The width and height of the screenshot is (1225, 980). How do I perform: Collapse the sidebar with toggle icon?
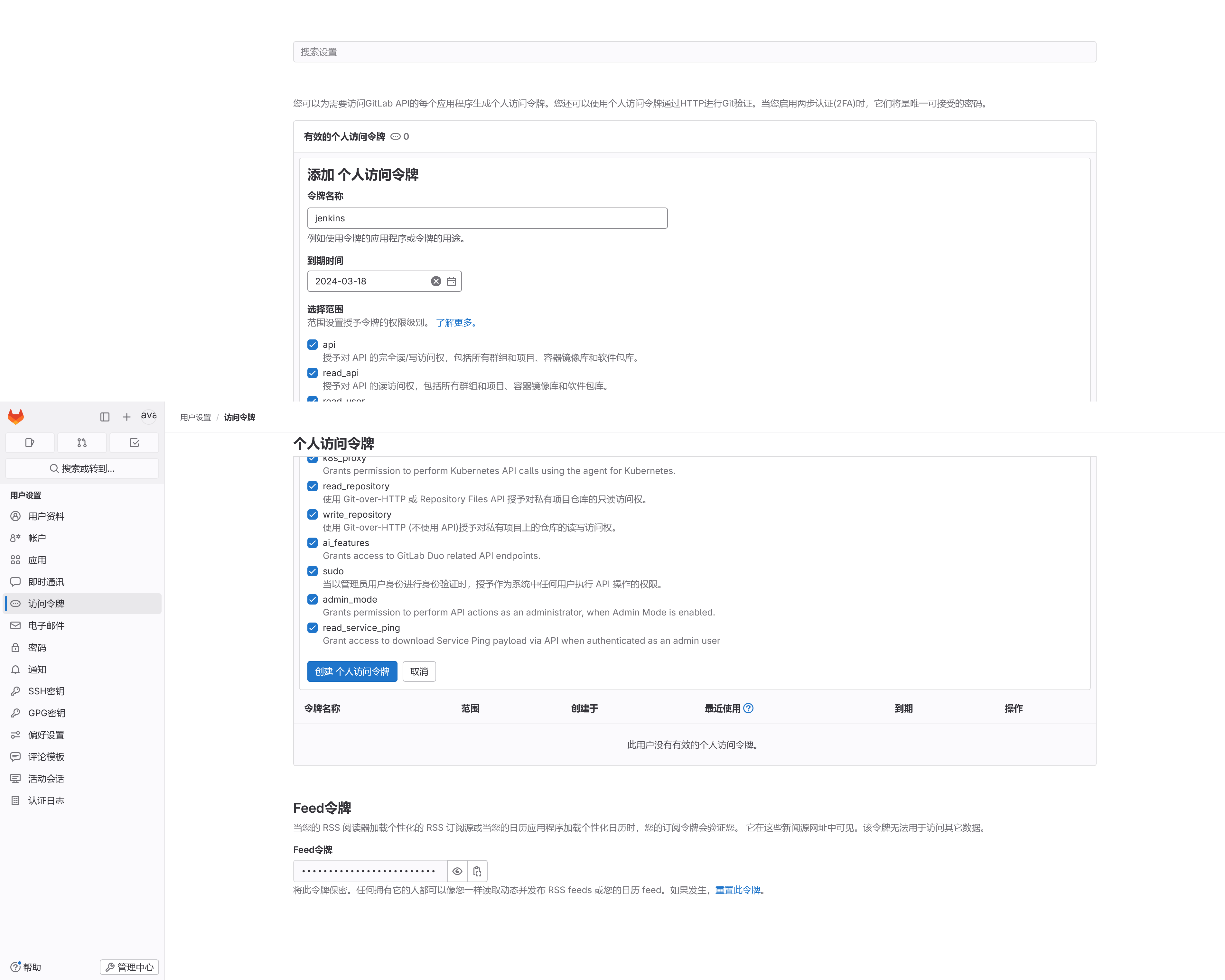tap(105, 417)
